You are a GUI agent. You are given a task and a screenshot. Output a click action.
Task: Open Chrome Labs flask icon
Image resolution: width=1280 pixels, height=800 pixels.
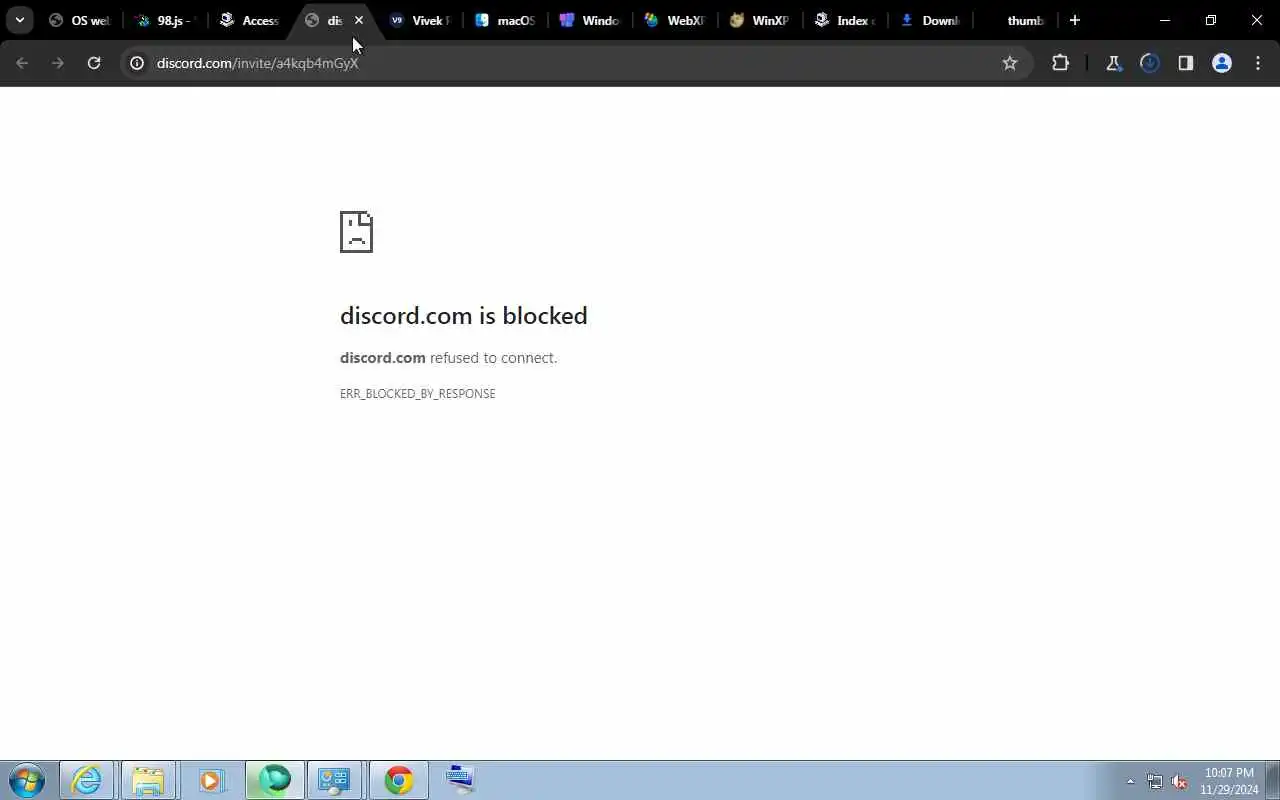point(1113,63)
